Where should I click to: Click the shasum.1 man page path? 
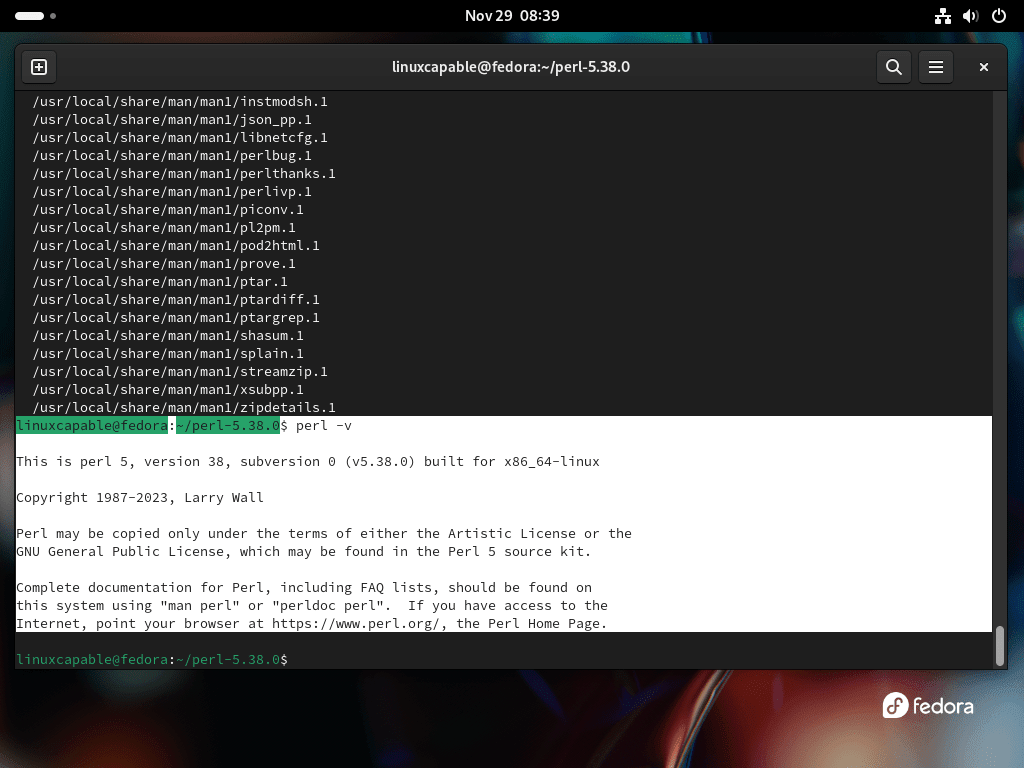click(x=168, y=336)
